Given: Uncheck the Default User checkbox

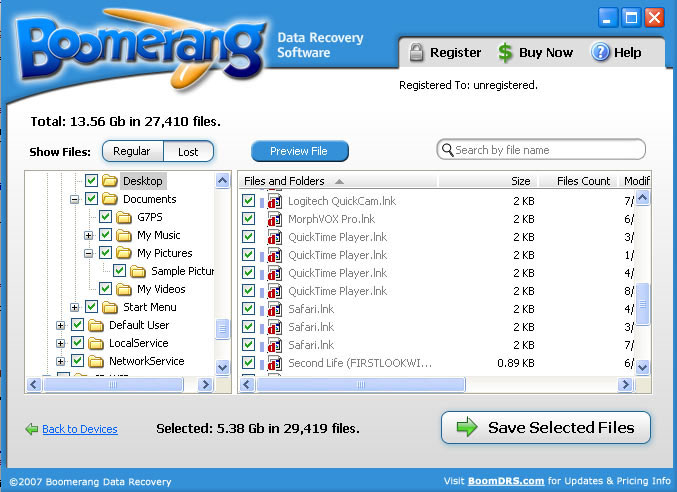Looking at the screenshot, I should tap(77, 325).
